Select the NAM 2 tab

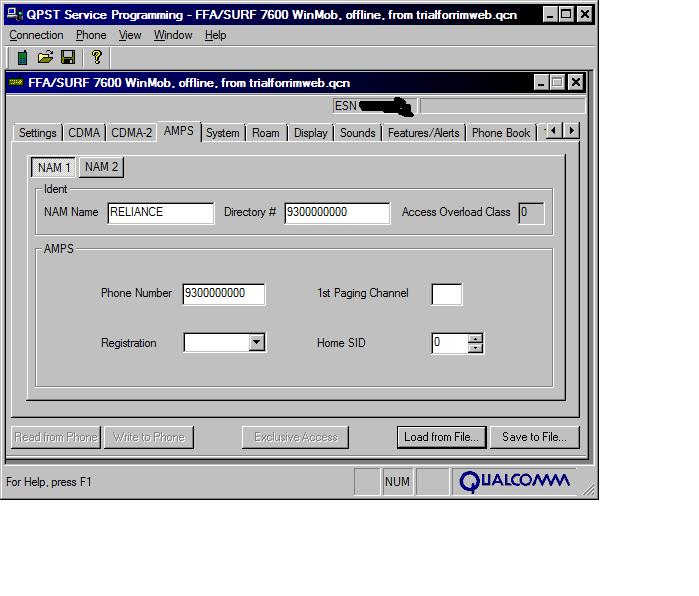101,167
